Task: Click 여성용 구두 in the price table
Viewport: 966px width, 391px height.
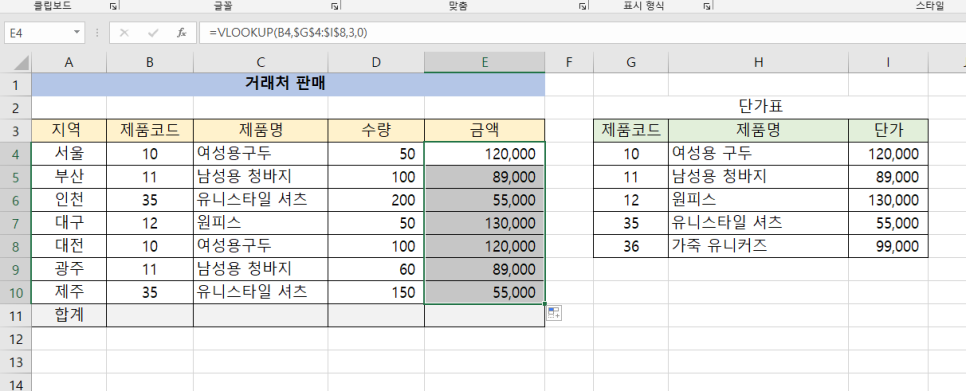Action: coord(758,153)
